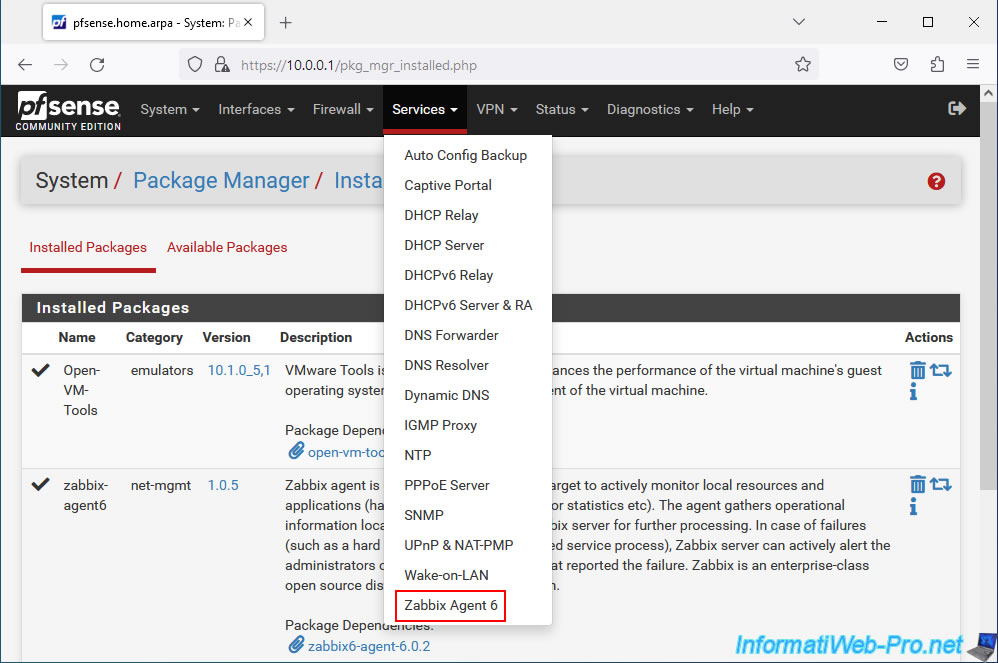This screenshot has width=998, height=663.
Task: Bookmark this page with the star icon
Action: (x=803, y=64)
